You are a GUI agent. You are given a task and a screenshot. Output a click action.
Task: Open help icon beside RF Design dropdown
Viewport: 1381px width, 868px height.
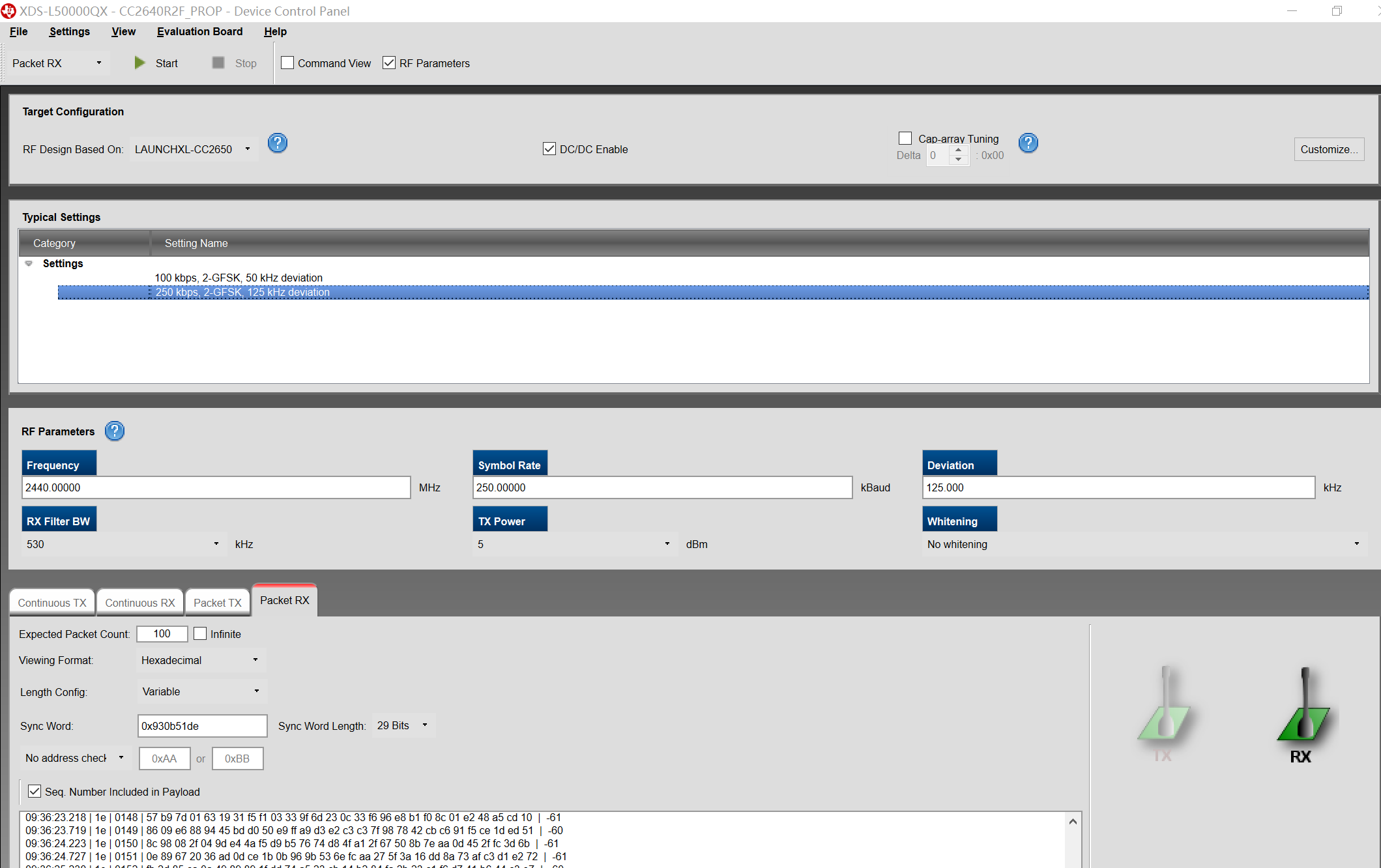tap(278, 143)
